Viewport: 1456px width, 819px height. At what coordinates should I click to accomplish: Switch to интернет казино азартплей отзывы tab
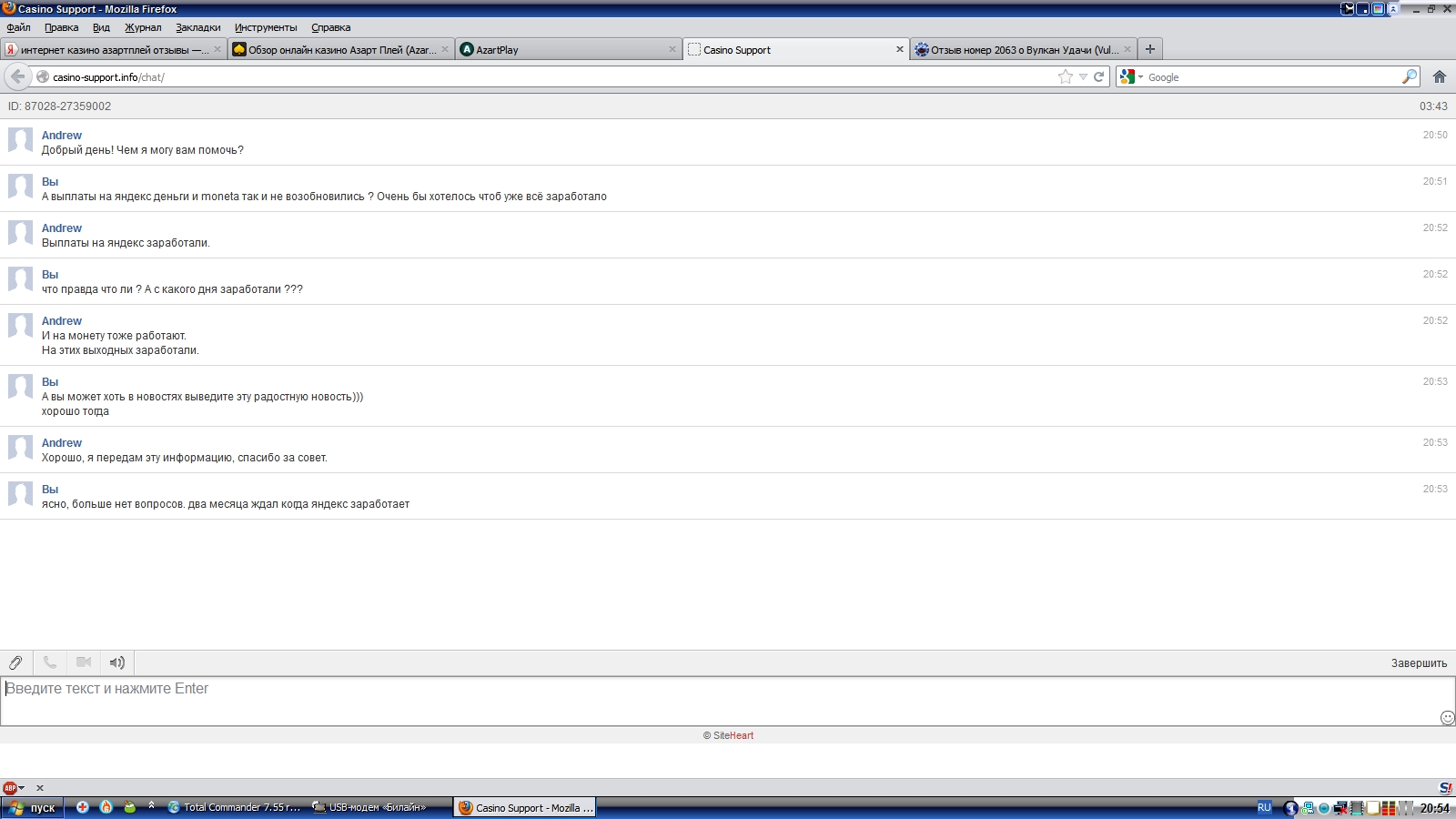pyautogui.click(x=113, y=50)
